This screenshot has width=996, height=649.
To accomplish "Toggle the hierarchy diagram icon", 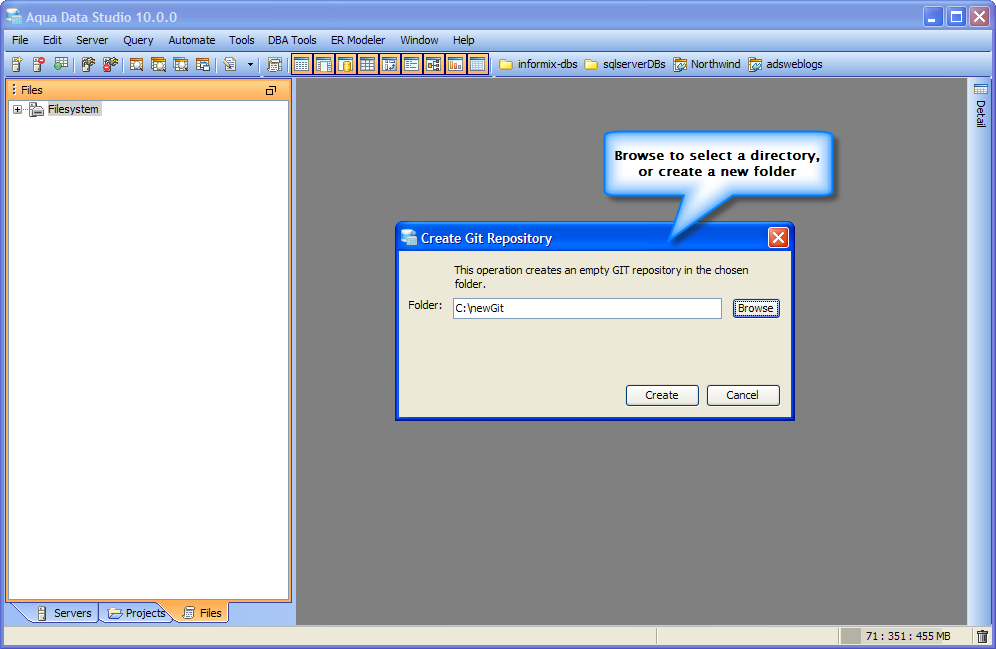I will (434, 64).
